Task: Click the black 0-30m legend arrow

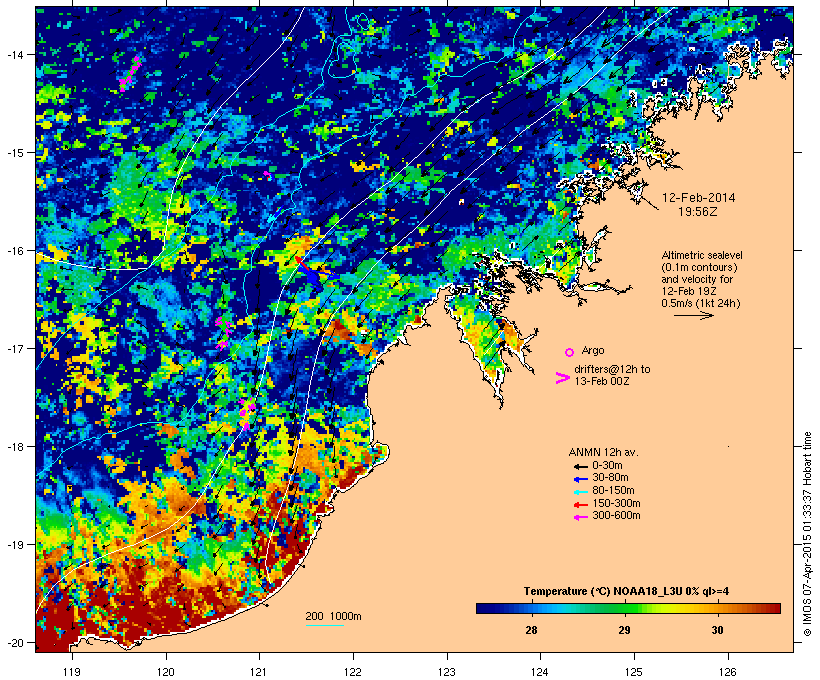Action: pos(580,466)
